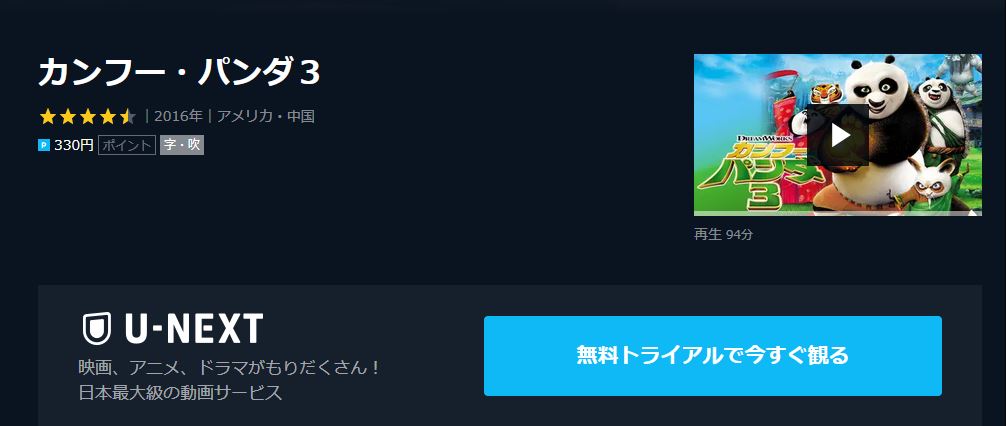This screenshot has width=1006, height=426.
Task: Click the 映画、アニメ、ドラマがもりだくさん! tagline
Action: [230, 368]
